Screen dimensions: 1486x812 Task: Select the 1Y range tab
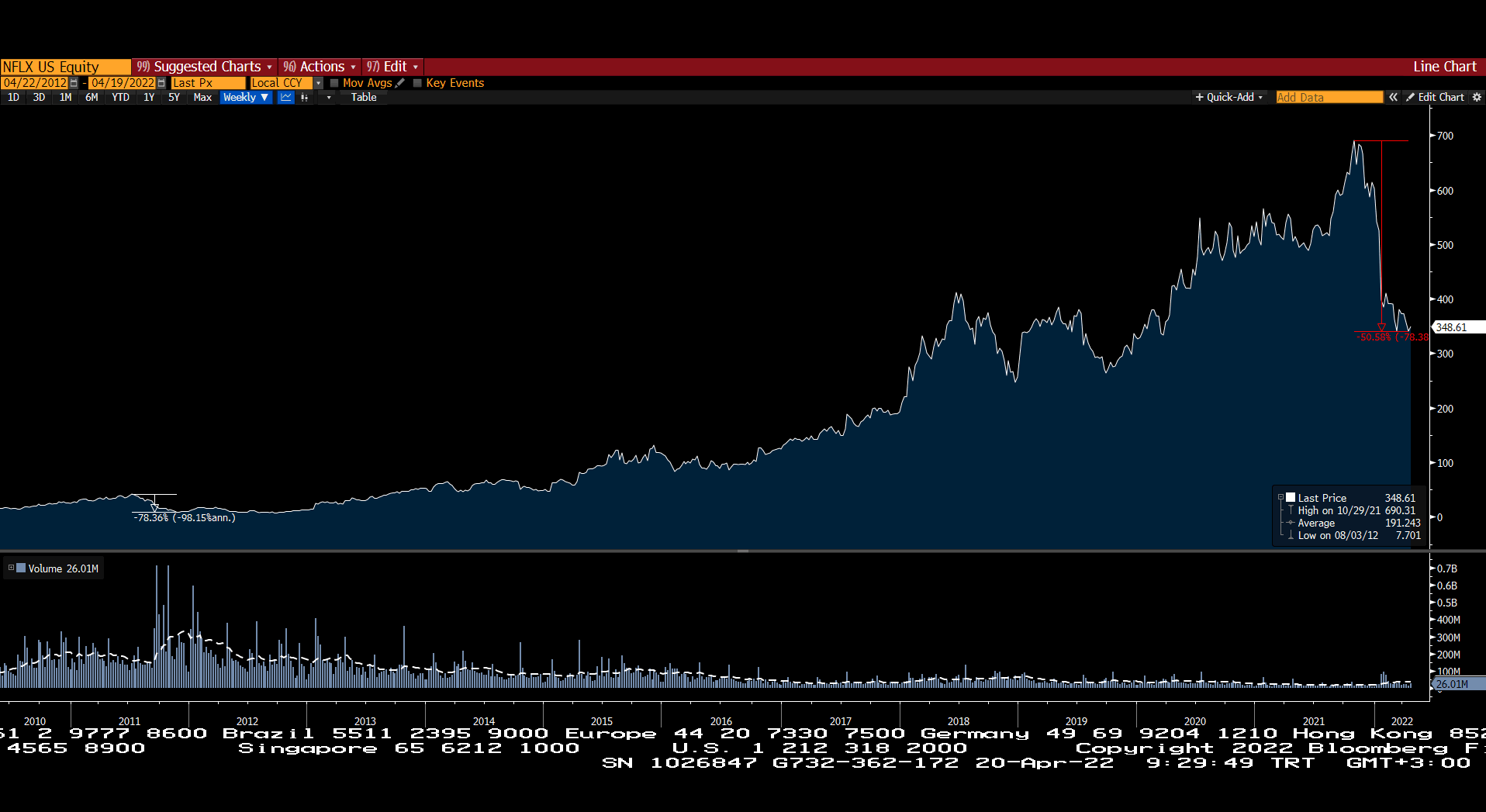click(149, 97)
